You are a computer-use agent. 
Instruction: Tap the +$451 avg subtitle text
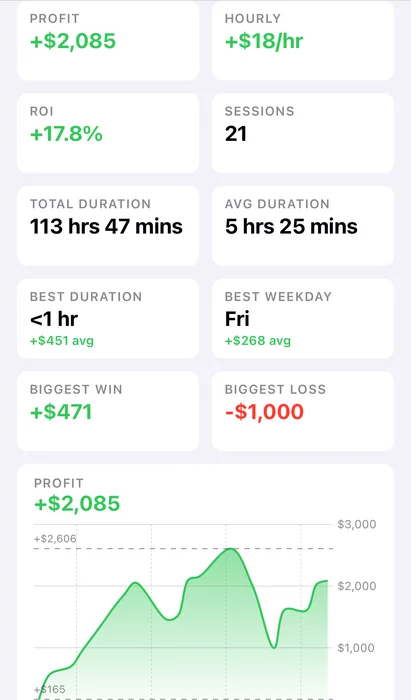click(x=62, y=341)
